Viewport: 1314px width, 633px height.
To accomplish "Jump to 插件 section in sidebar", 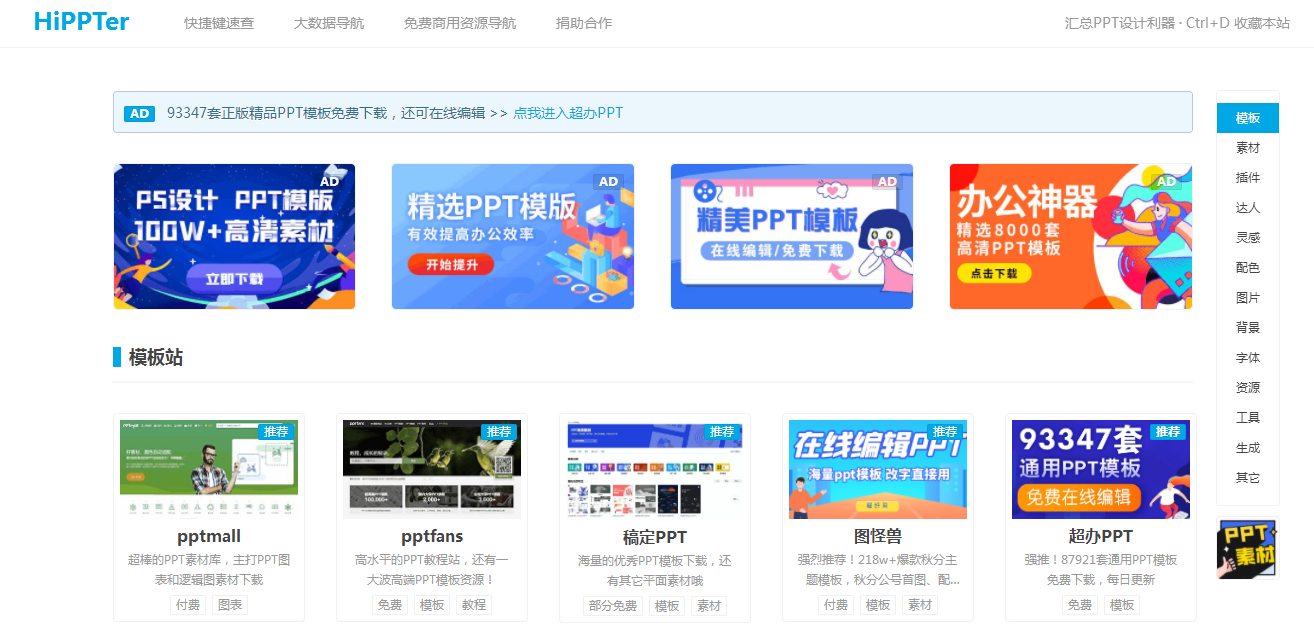I will [x=1247, y=178].
